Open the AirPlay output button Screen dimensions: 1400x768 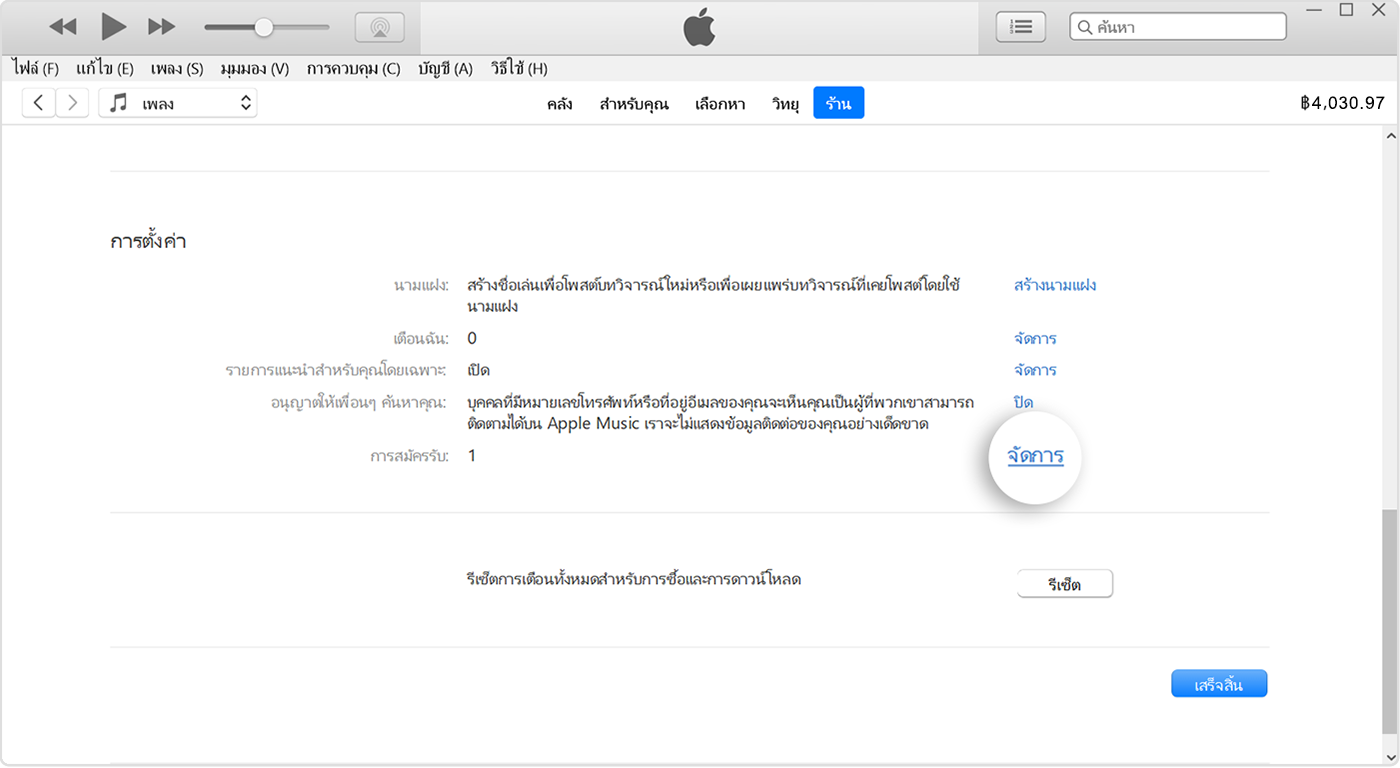(380, 27)
